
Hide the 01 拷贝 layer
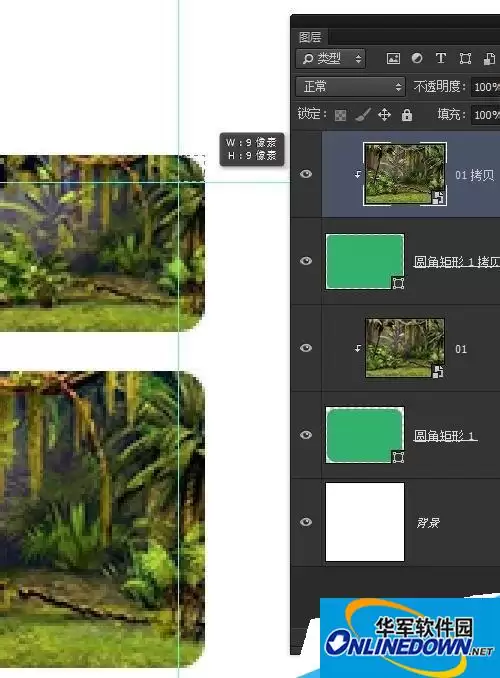point(306,174)
